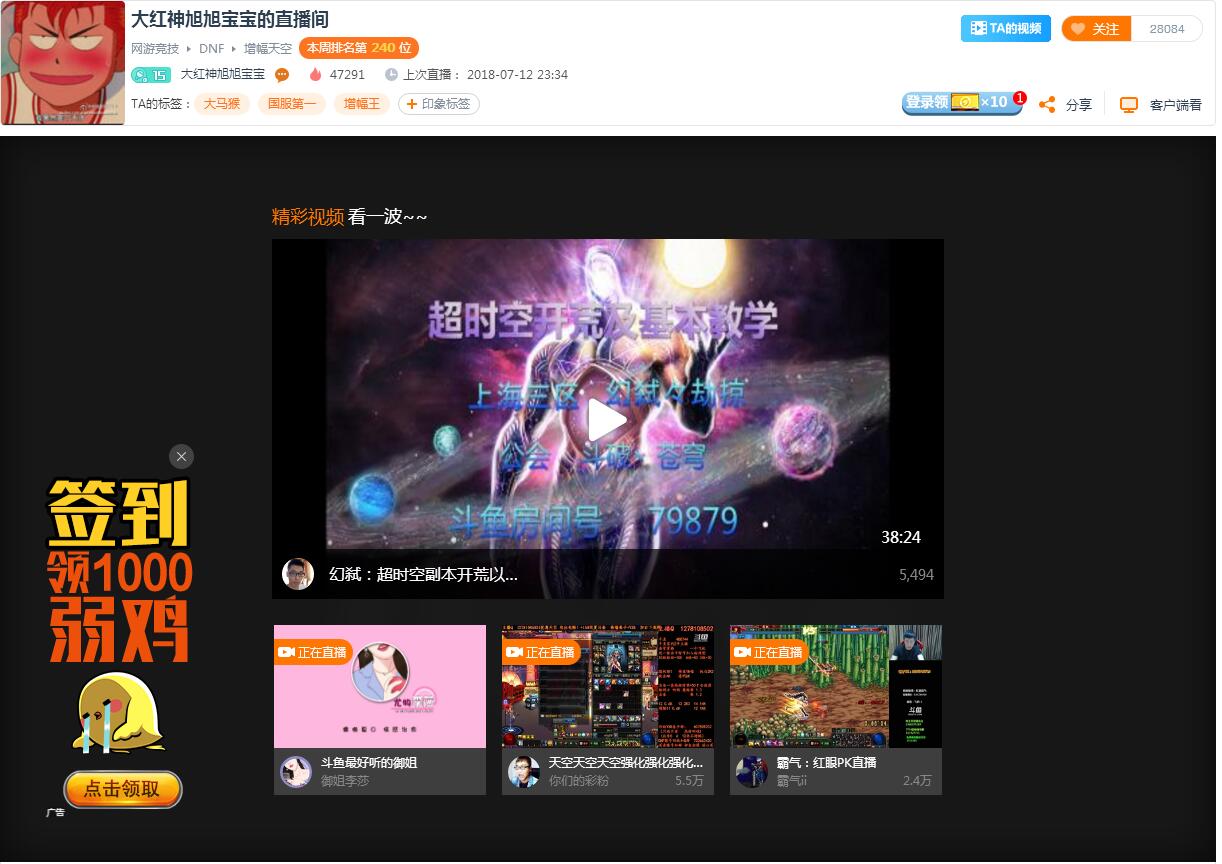Open video title 幻弑：超时空副本开荒以...
The width and height of the screenshot is (1222, 864).
coord(423,575)
